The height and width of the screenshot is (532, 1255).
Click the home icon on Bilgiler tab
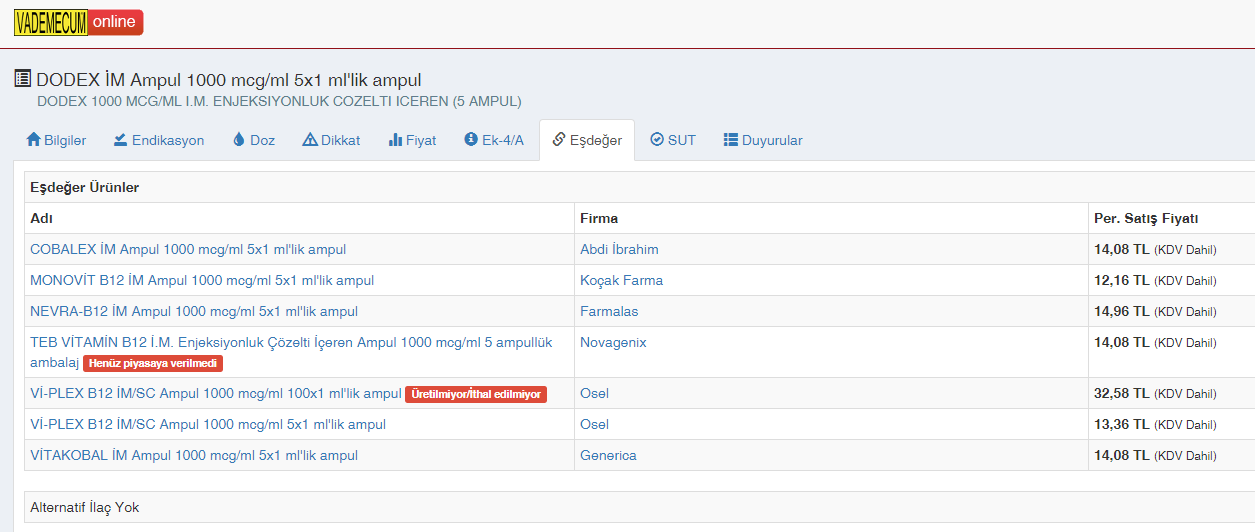point(33,140)
